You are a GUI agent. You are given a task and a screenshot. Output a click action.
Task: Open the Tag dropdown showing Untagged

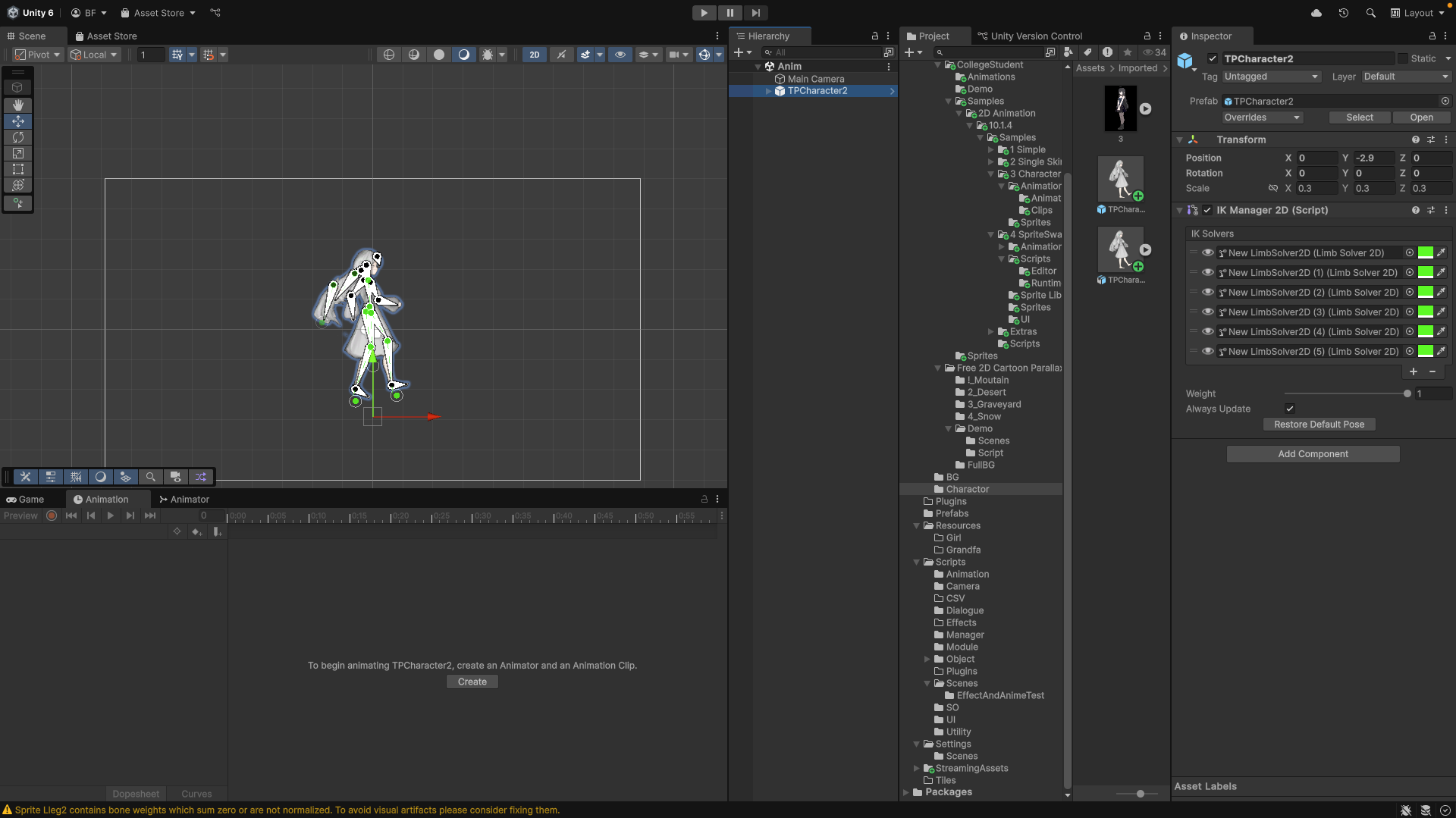pos(1271,77)
